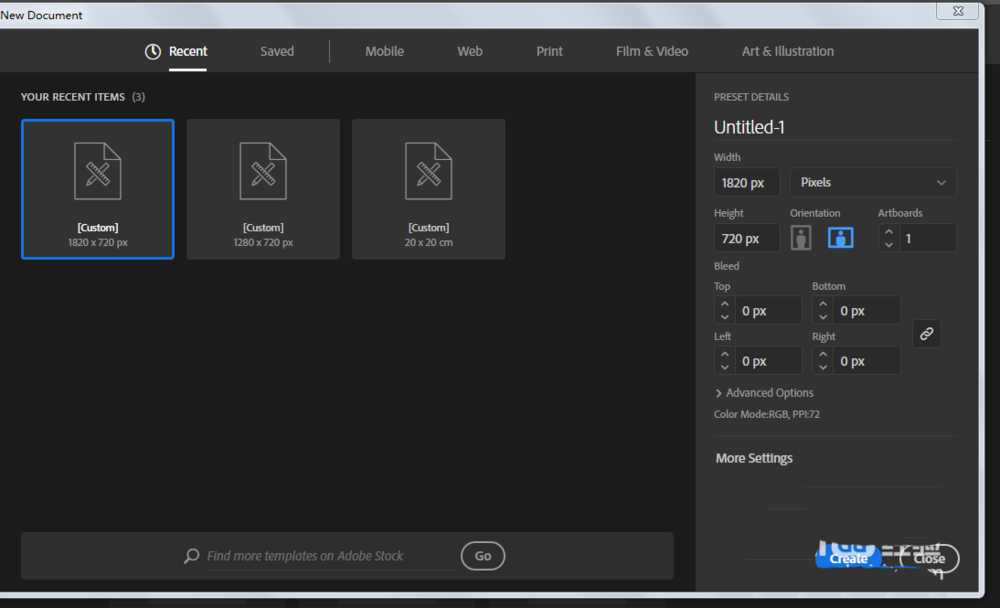The image size is (1000, 608).
Task: Switch to the Mobile tab
Action: 384,51
